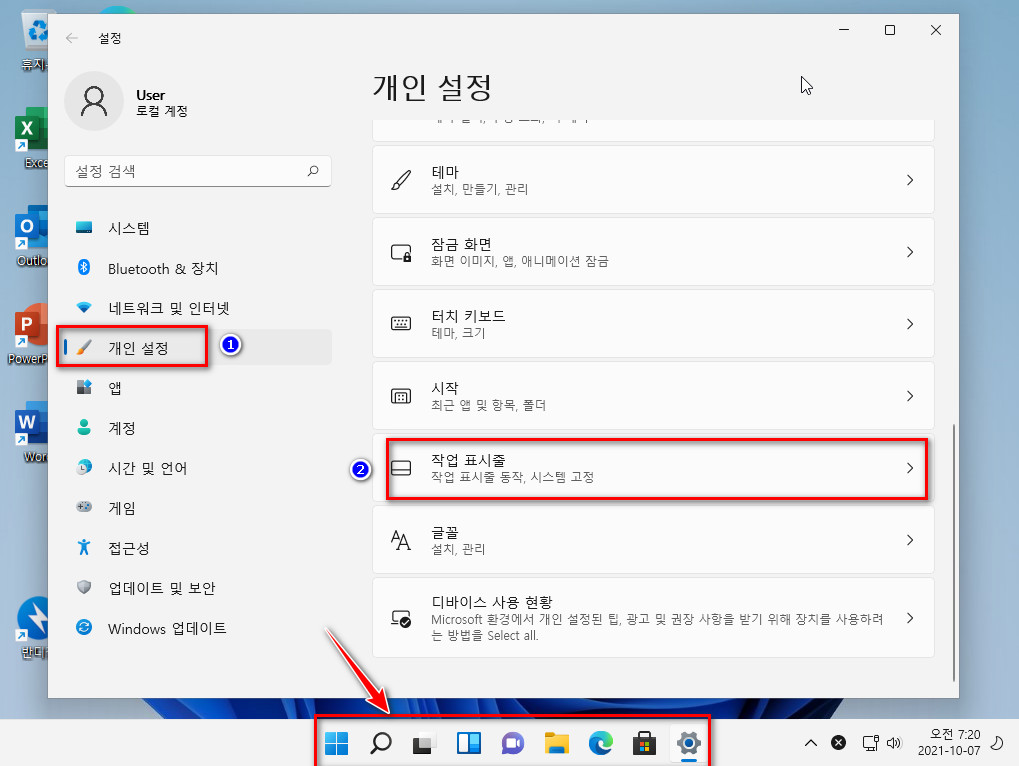Show hidden tray icons chevron
This screenshot has width=1019, height=766.
(x=811, y=743)
